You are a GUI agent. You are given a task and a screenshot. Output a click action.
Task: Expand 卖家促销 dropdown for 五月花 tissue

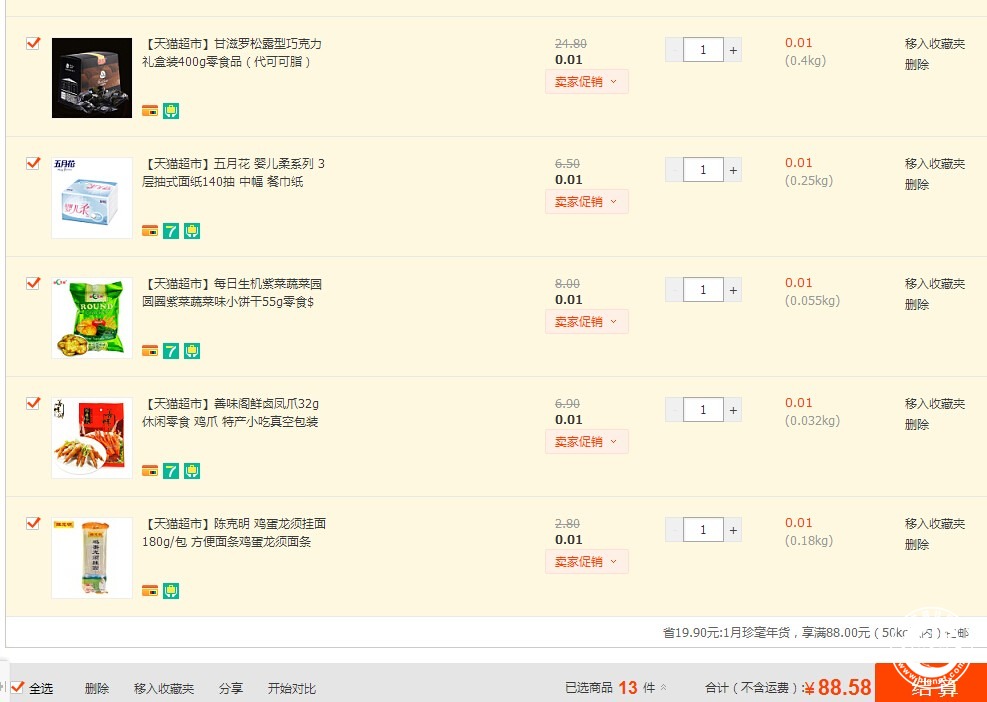587,201
